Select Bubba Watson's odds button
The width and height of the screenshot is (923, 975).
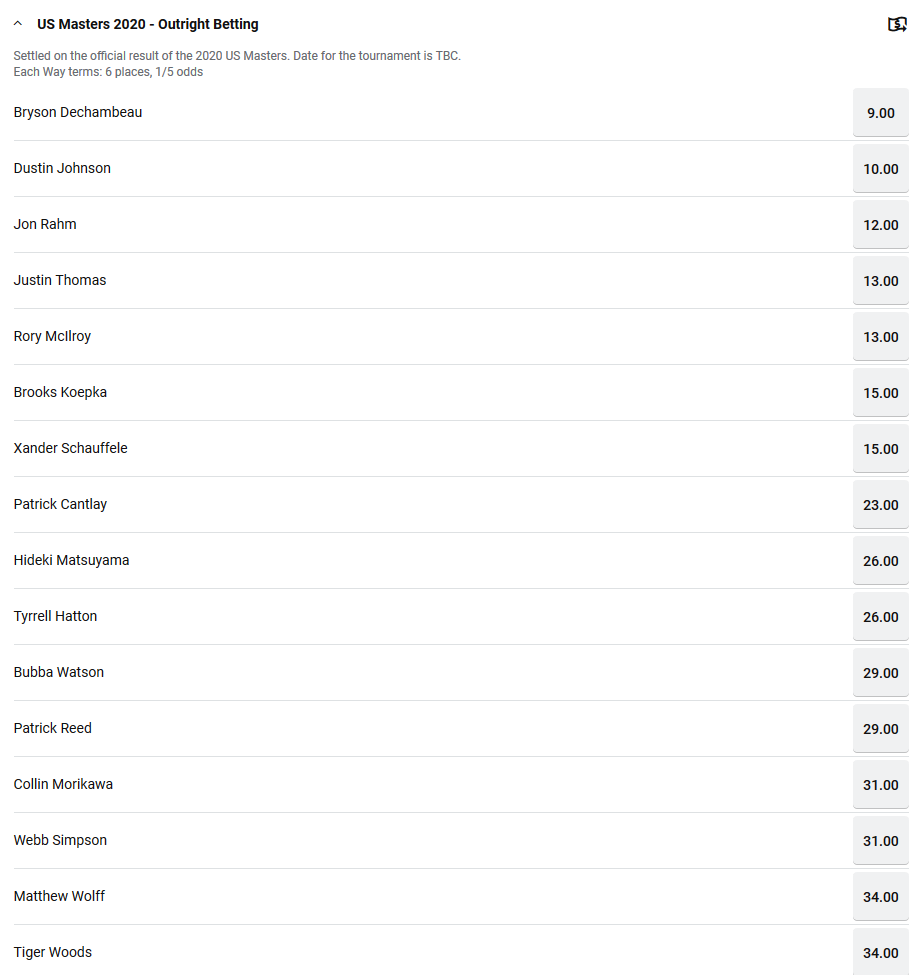coord(880,673)
